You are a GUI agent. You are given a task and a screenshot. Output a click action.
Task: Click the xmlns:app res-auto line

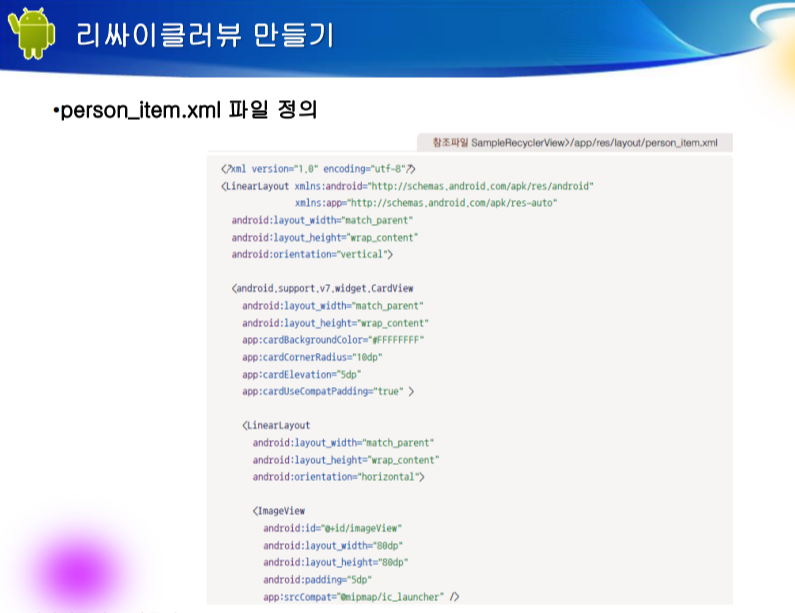tap(426, 203)
